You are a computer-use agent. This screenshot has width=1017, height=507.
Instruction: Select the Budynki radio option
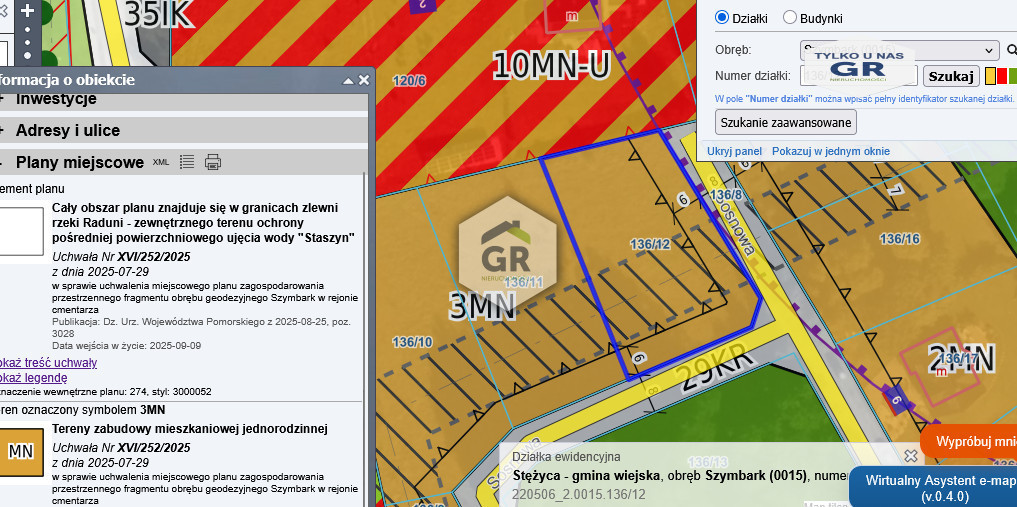(789, 18)
